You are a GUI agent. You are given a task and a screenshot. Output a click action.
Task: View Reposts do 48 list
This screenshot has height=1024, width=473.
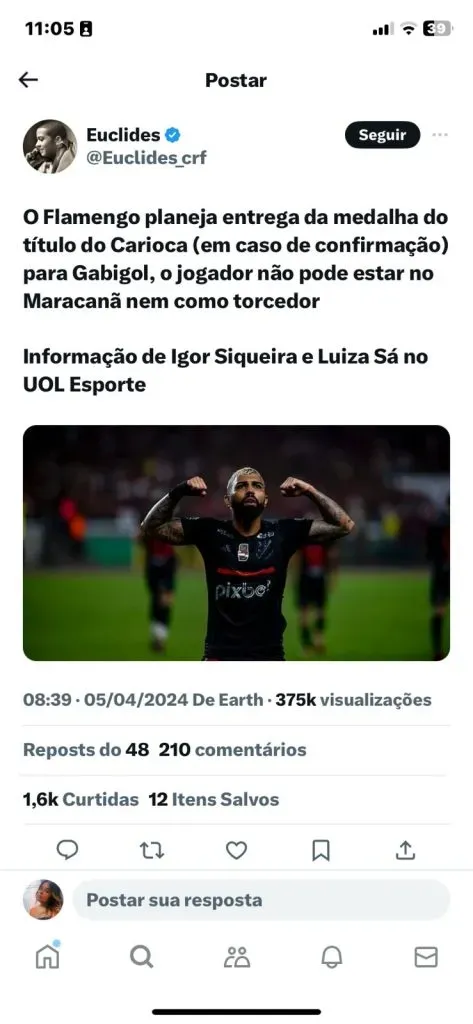click(x=86, y=750)
